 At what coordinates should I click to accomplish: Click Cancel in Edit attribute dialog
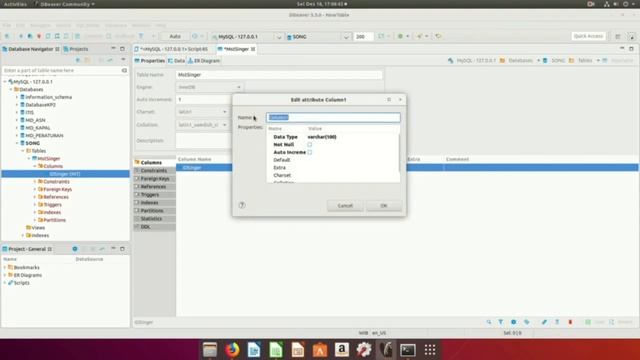[x=345, y=205]
